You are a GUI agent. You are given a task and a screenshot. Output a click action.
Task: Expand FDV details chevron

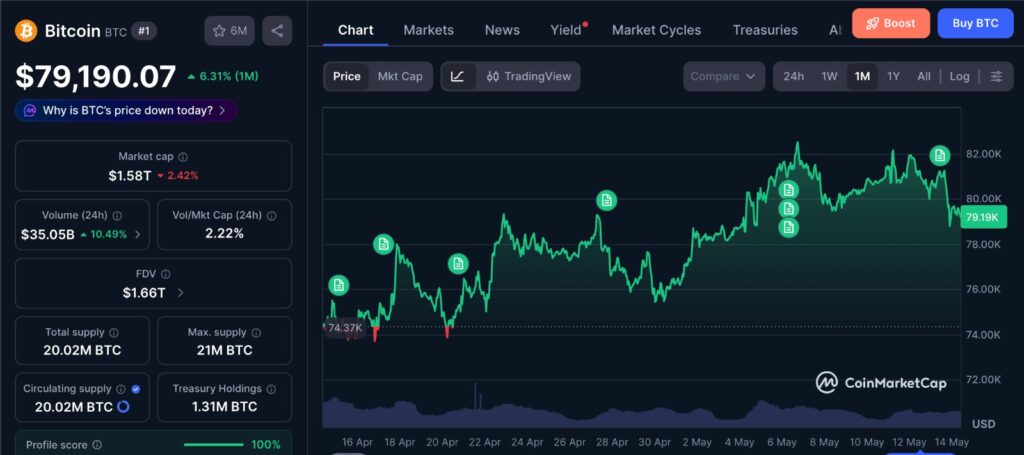click(x=180, y=293)
